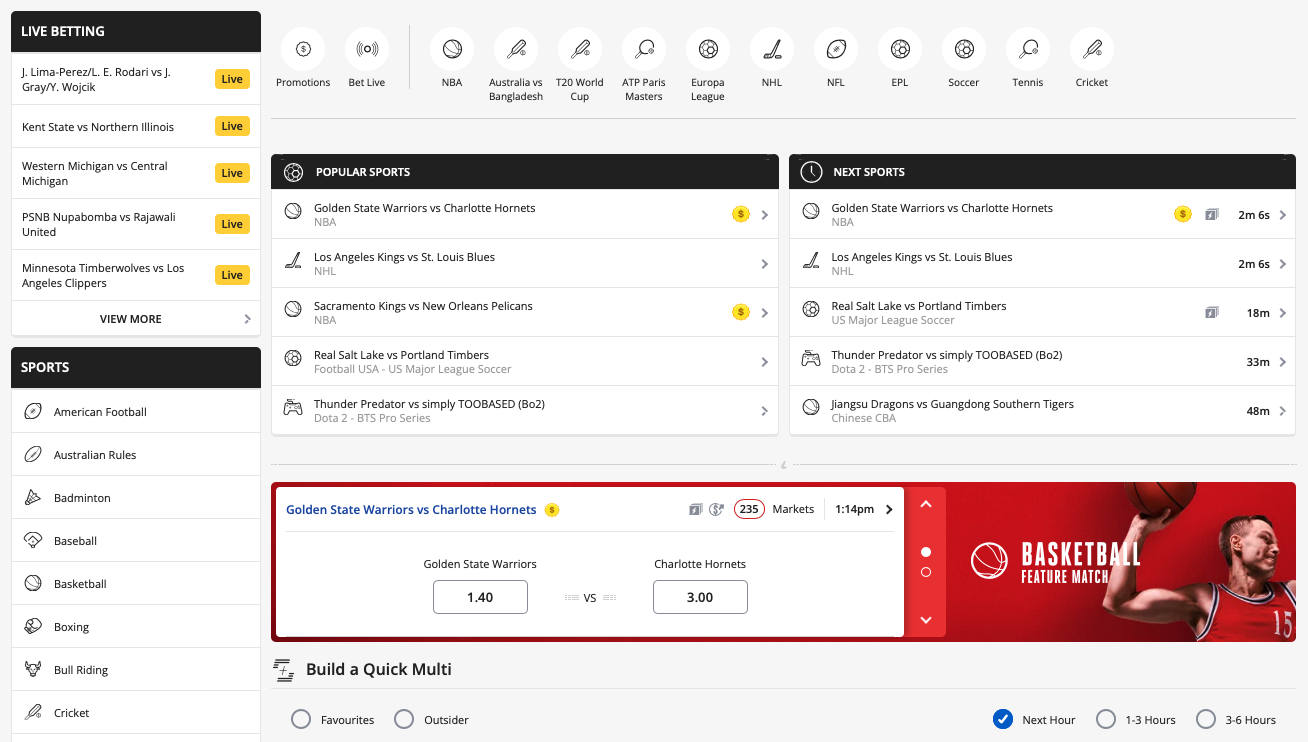Open chevron on Popular Real Salt Lake row

coord(765,362)
